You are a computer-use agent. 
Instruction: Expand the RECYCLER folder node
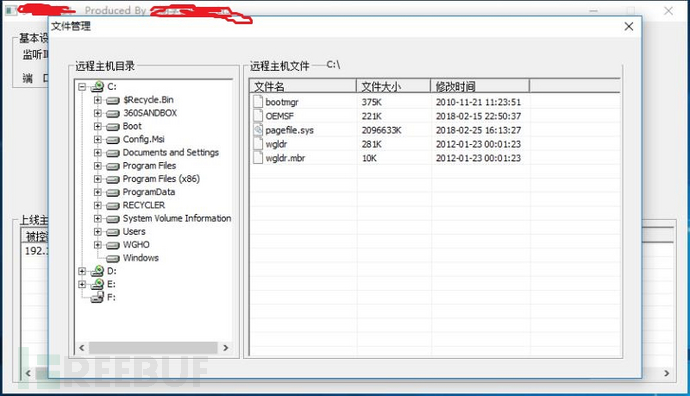[x=98, y=205]
